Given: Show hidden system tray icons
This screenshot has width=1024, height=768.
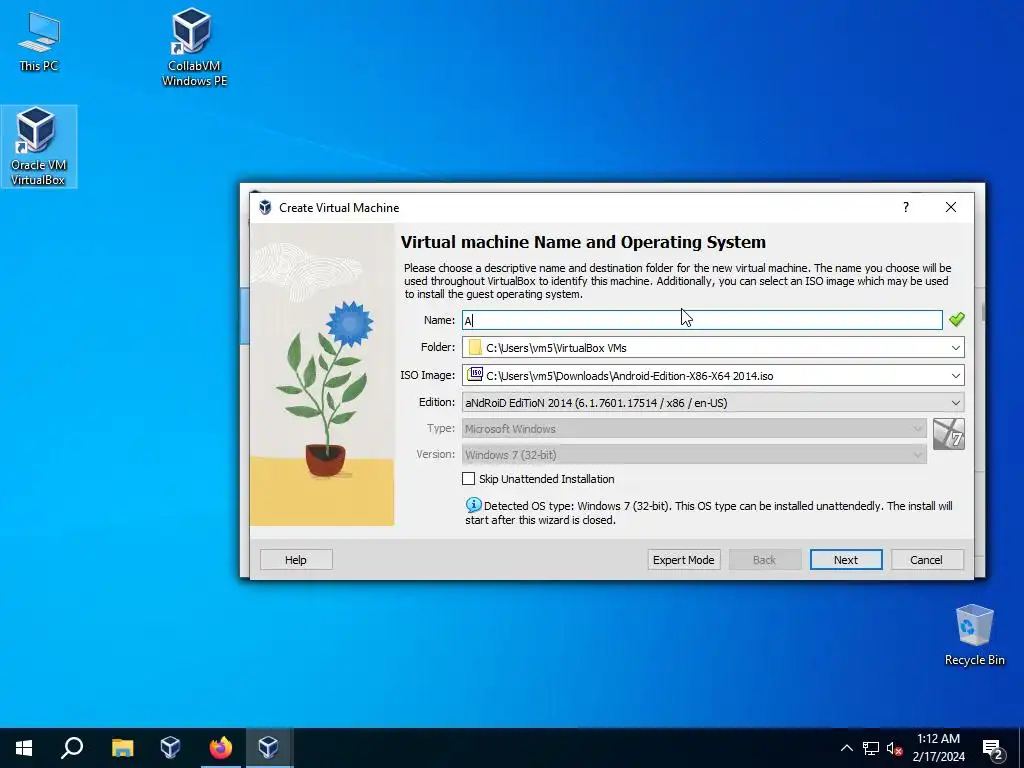Looking at the screenshot, I should click(x=846, y=748).
